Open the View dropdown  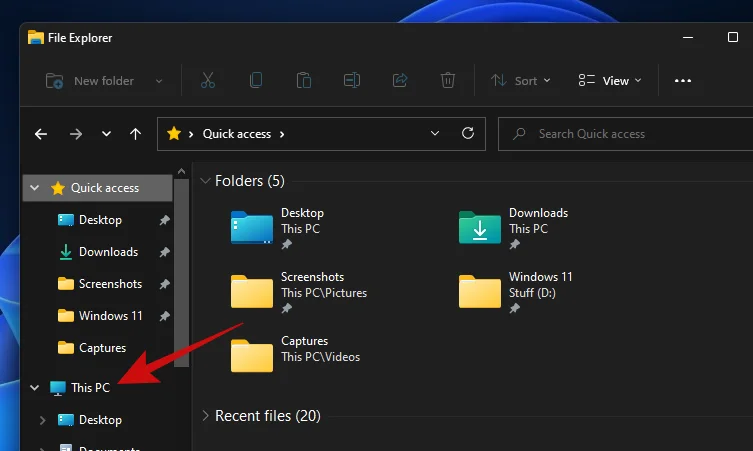[610, 81]
